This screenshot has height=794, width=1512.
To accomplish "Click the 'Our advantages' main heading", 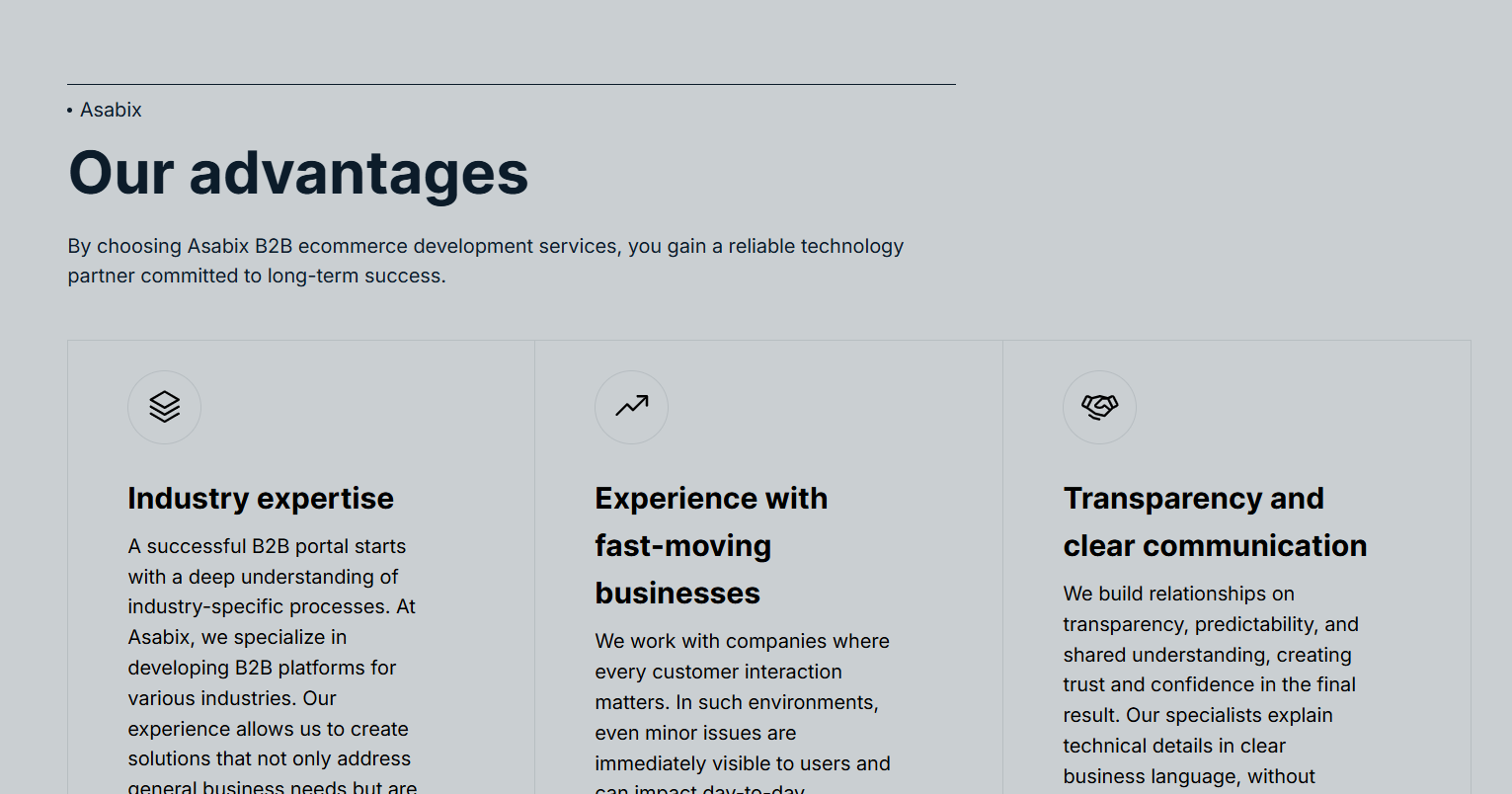I will tap(298, 174).
